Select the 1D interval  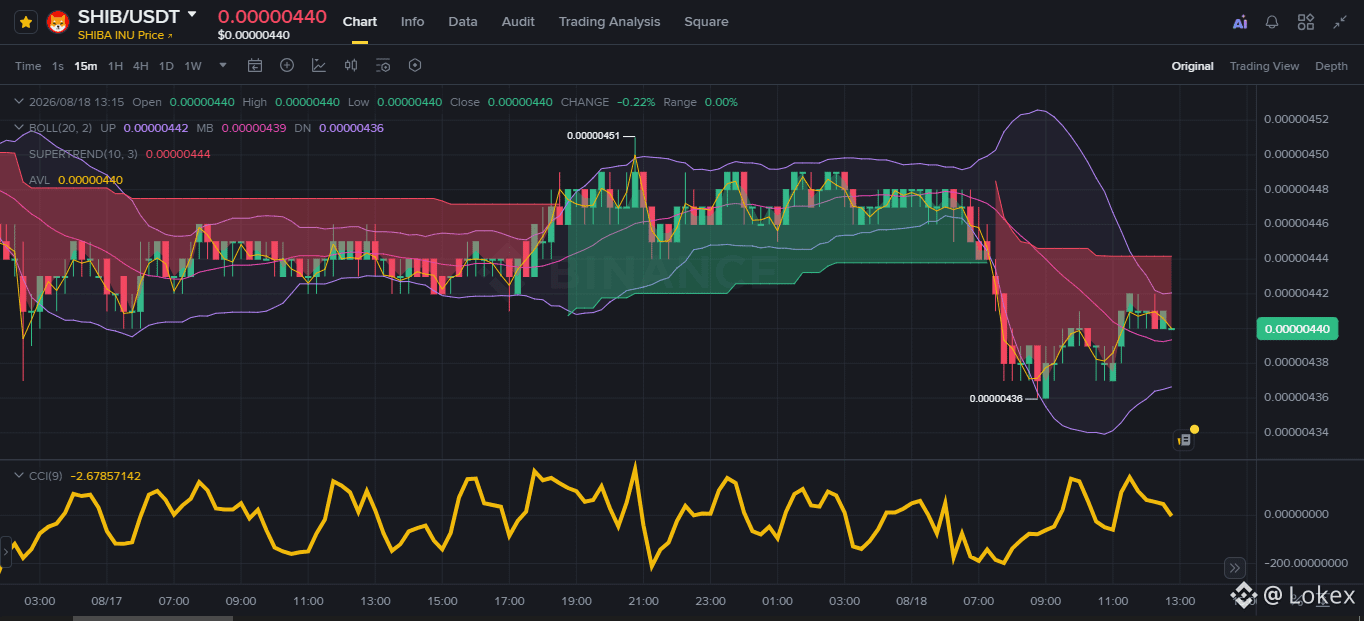166,66
